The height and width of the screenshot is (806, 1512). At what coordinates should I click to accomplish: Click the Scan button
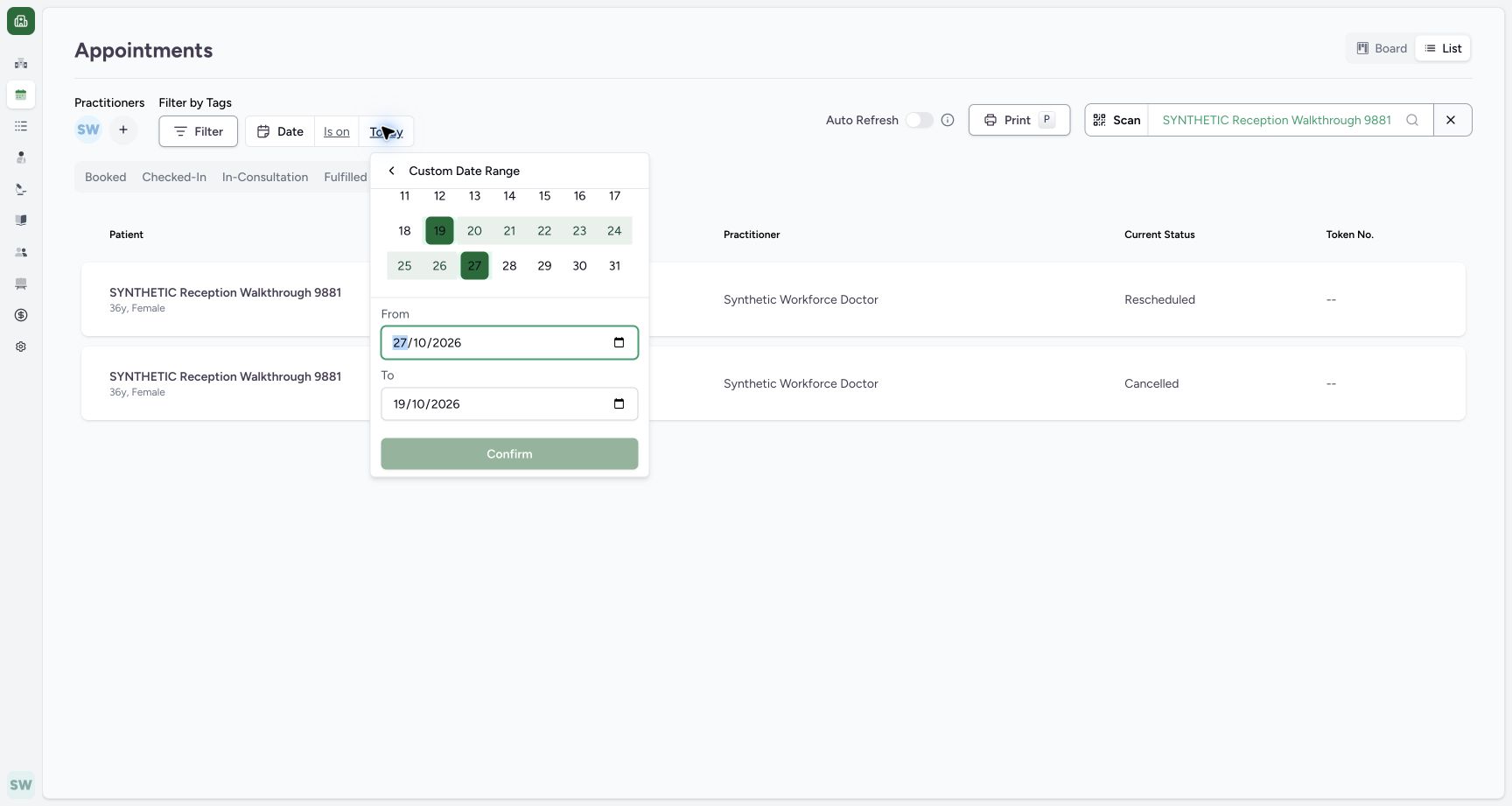coord(1116,120)
